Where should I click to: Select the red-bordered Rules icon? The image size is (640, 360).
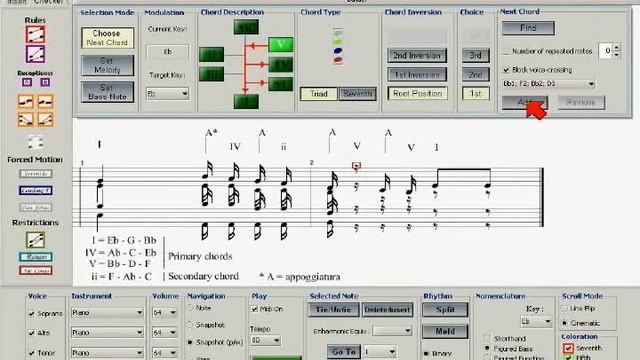(x=35, y=35)
